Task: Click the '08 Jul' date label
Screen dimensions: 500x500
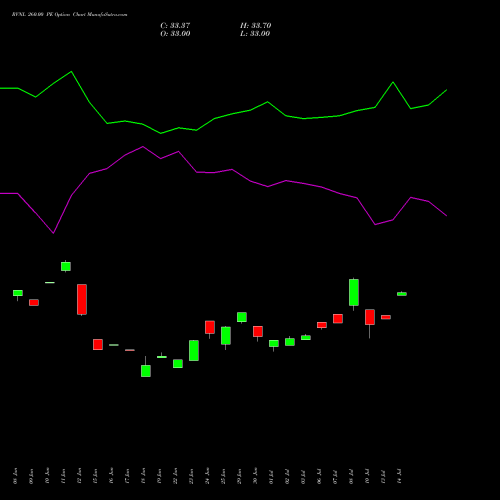Action: [x=351, y=476]
